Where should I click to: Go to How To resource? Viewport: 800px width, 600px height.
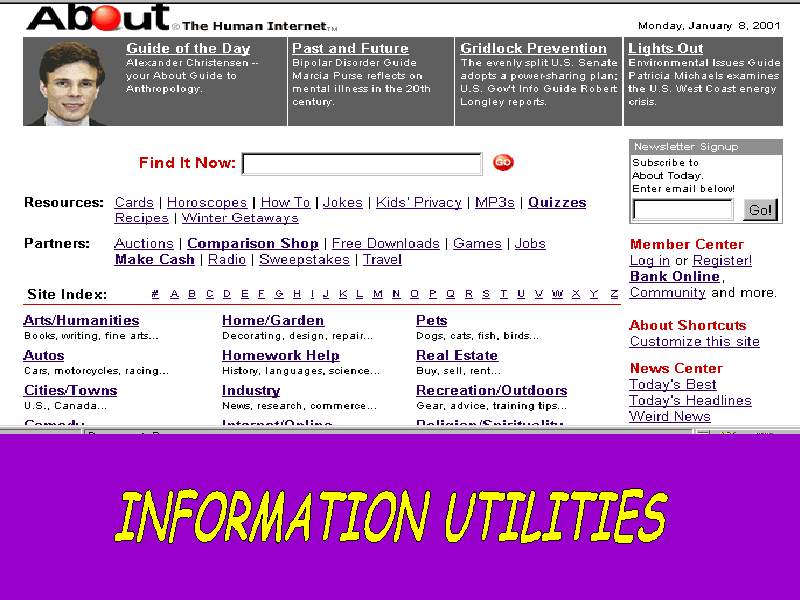coord(285,203)
